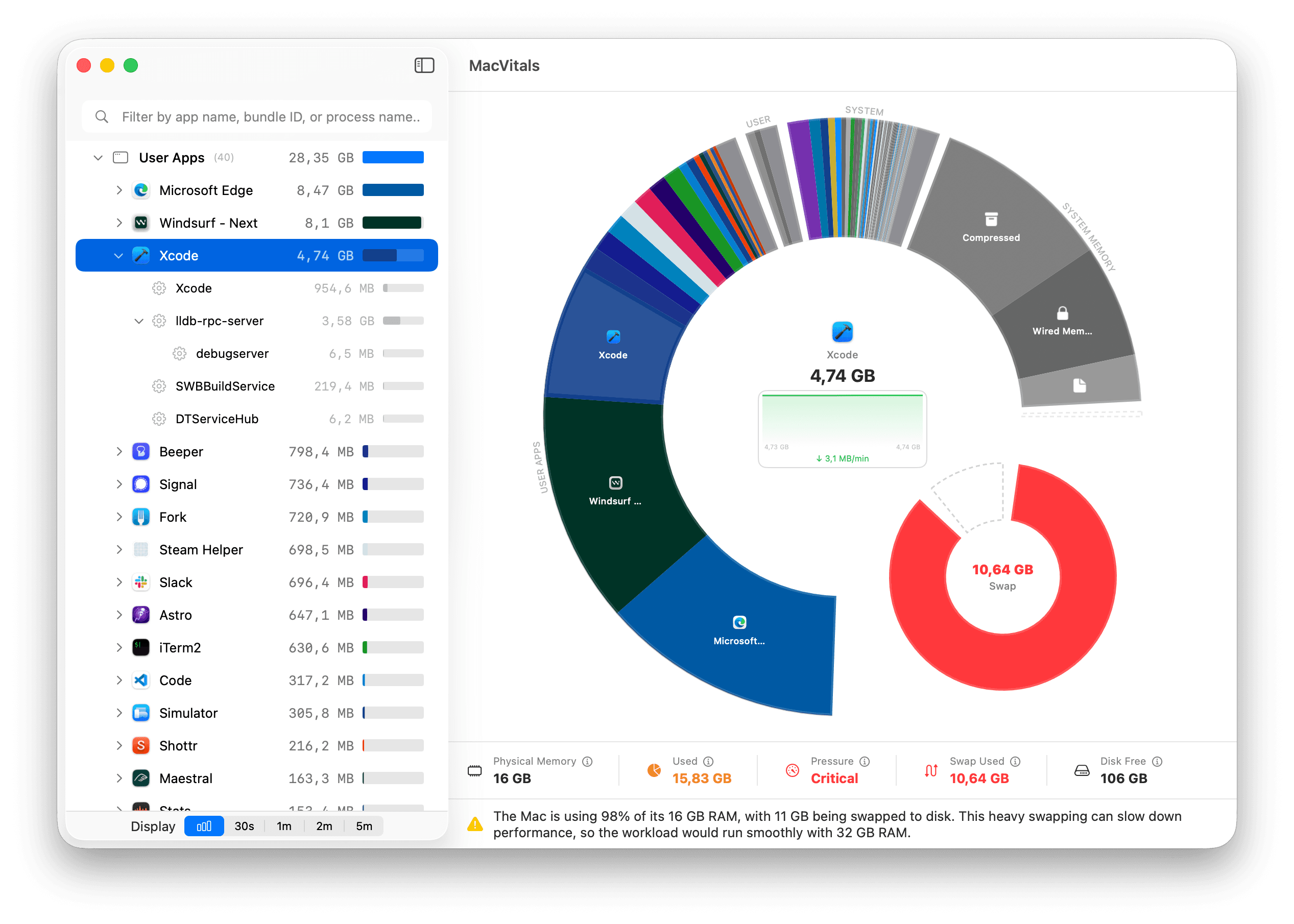Viewport: 1294px width, 924px height.
Task: Click the Physical Memory info icon
Action: 587,761
